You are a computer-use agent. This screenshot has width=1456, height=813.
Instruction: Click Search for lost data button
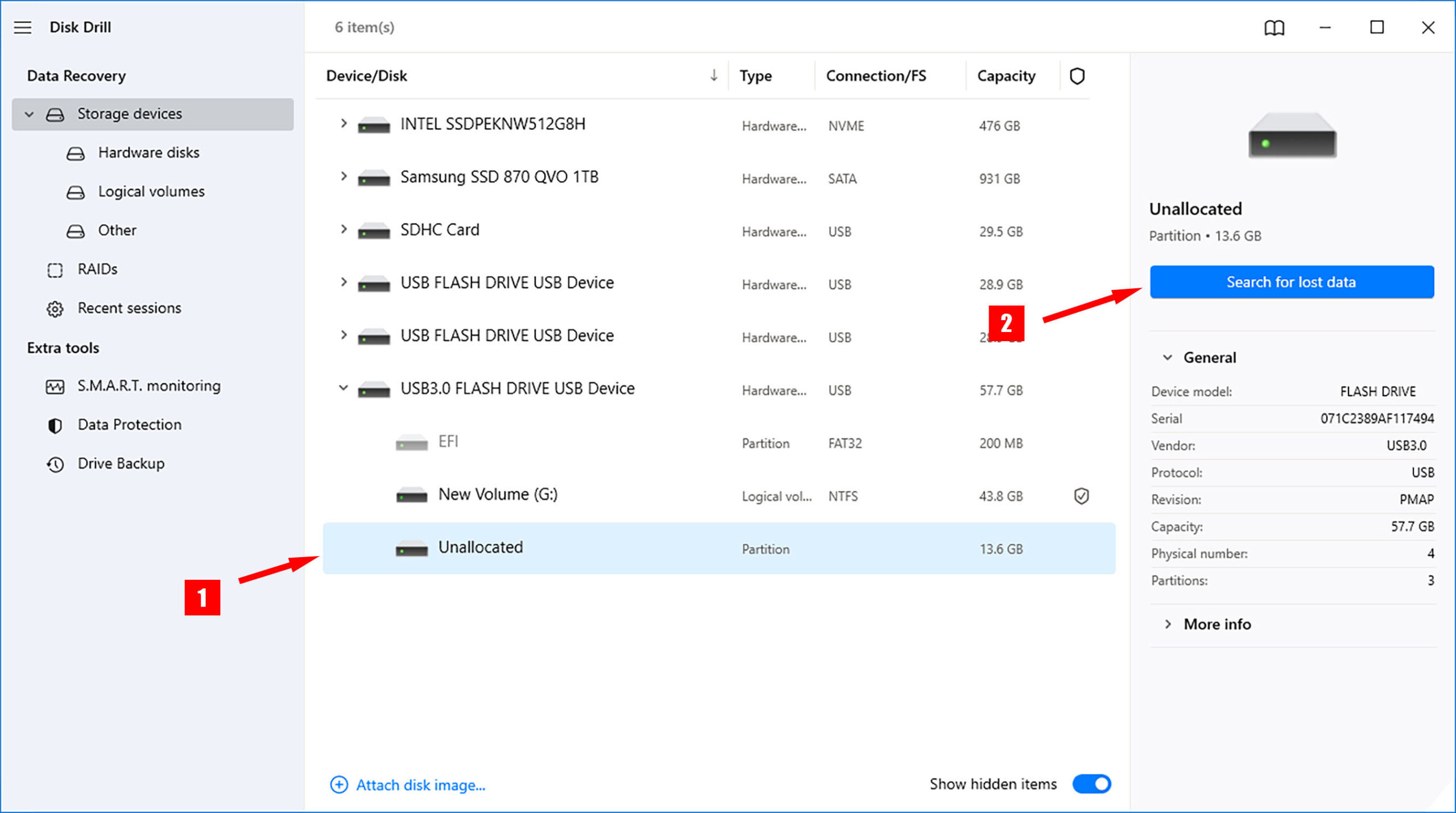point(1291,282)
